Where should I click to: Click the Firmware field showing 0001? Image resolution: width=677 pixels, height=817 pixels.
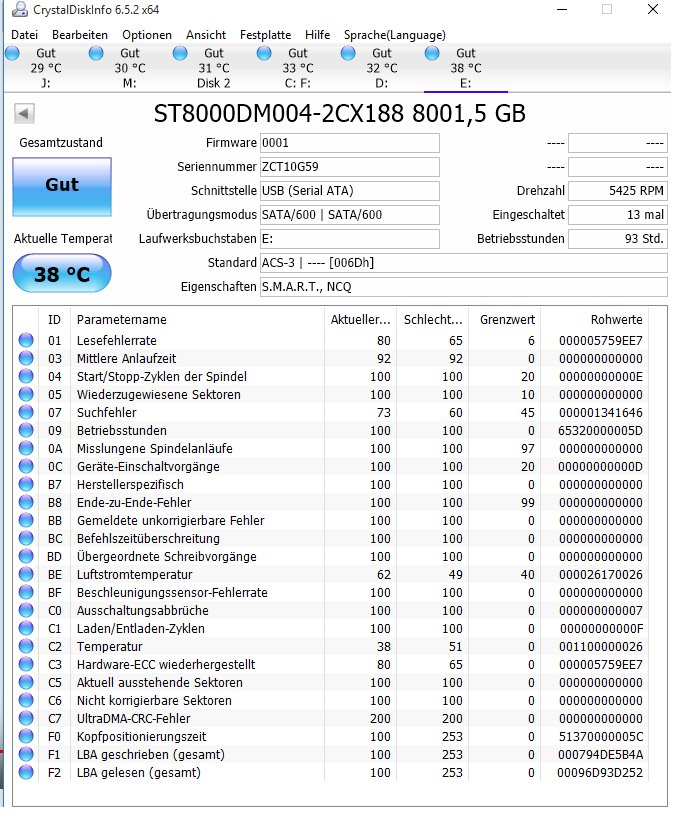tap(350, 143)
